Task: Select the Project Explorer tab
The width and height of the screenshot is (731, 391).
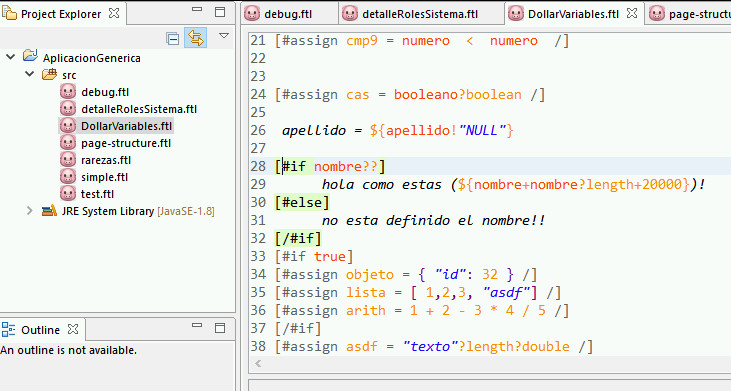Action: click(61, 14)
